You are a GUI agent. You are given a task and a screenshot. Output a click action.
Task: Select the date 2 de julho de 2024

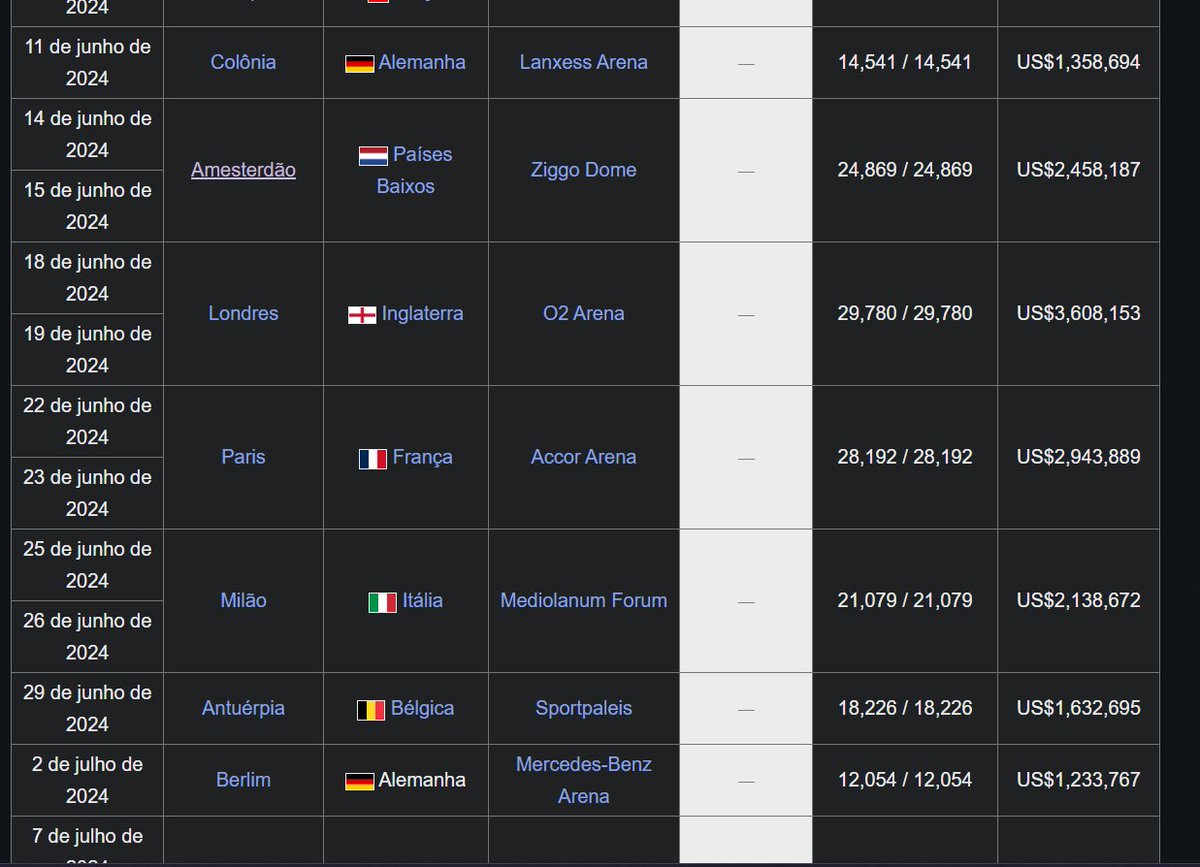pyautogui.click(x=87, y=780)
